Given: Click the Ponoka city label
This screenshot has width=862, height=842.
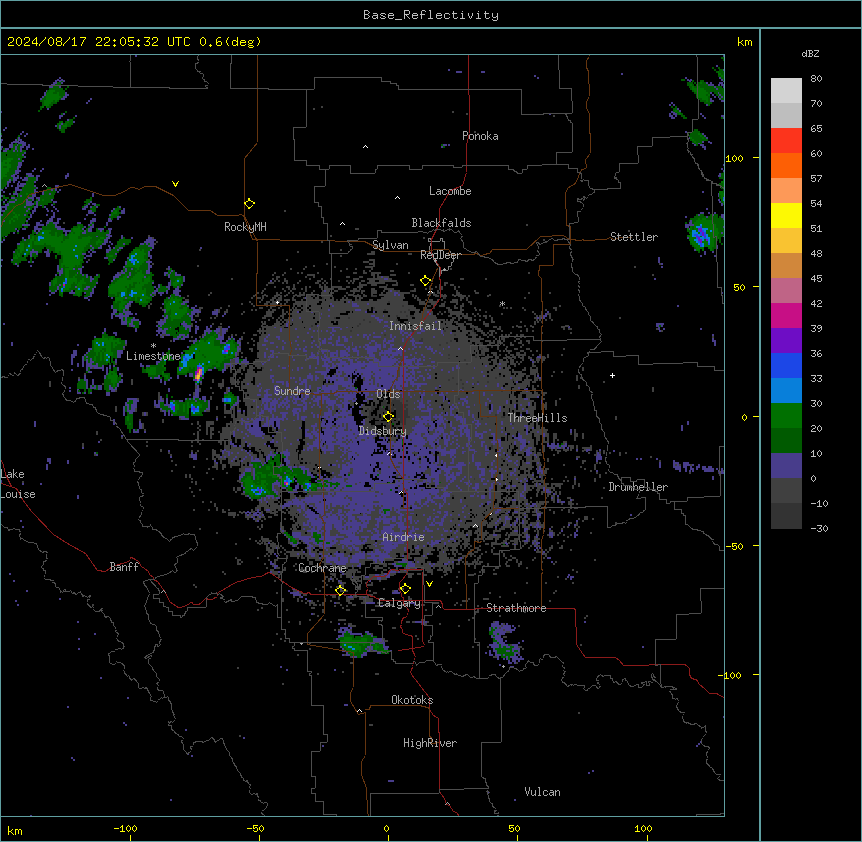Looking at the screenshot, I should tap(480, 136).
